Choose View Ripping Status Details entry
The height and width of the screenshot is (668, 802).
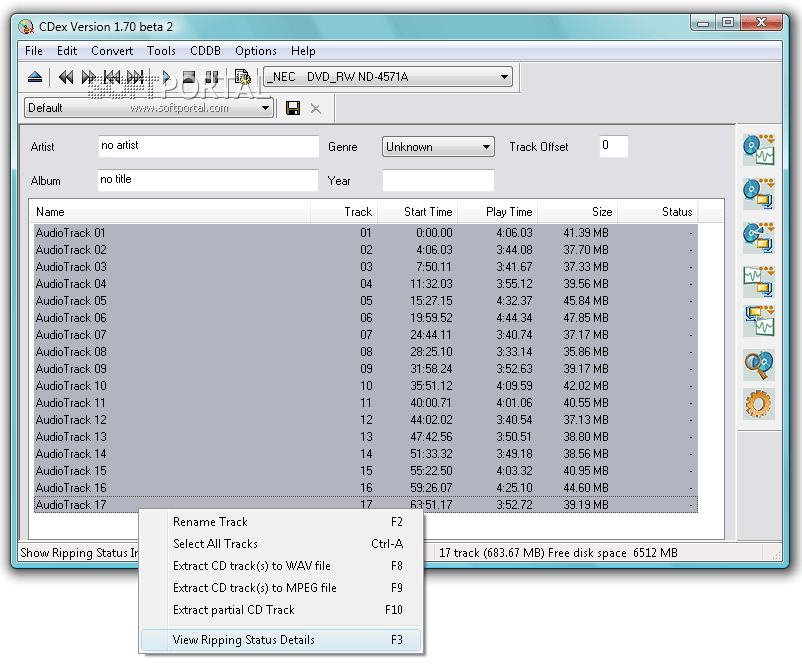click(x=281, y=640)
